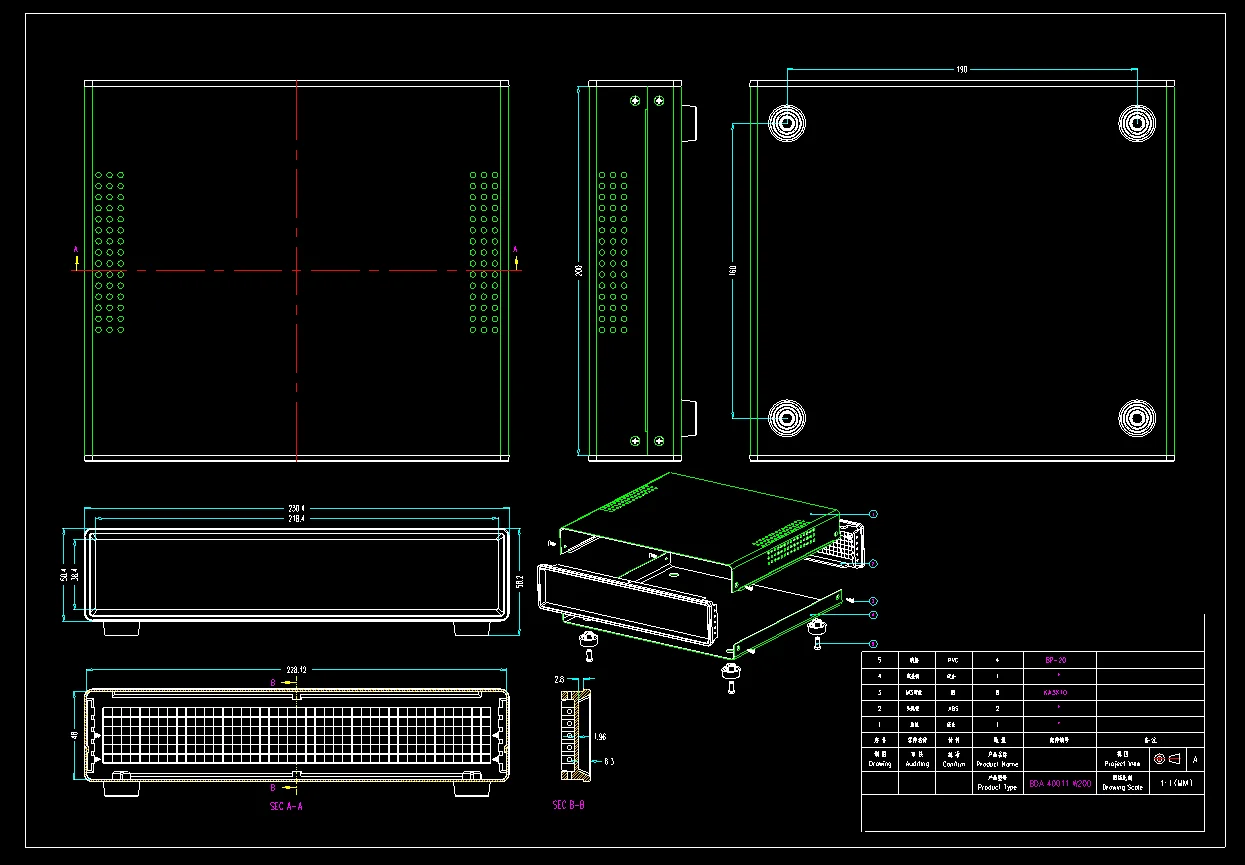1245x865 pixels.
Task: Click the 1.96 dimension in section B-B
Action: coord(599,737)
